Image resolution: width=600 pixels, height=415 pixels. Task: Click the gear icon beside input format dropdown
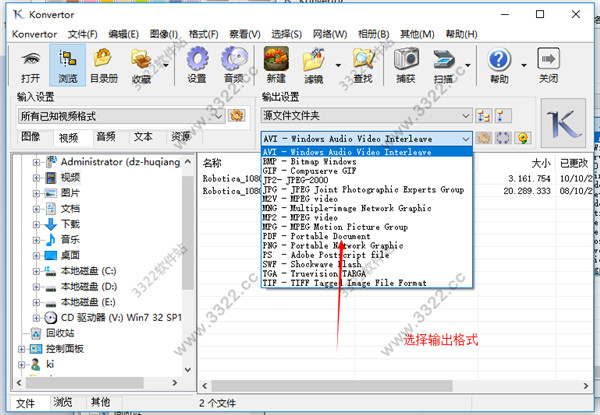pos(236,116)
